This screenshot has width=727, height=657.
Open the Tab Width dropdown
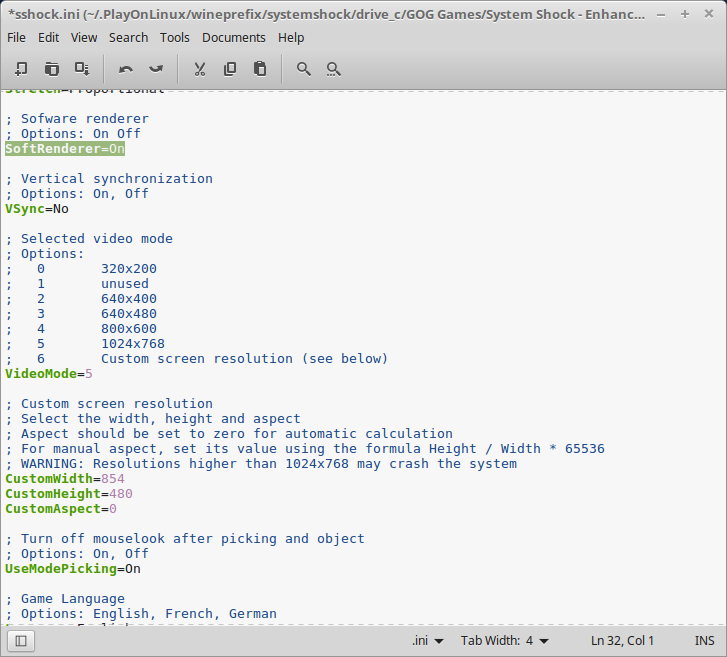(504, 641)
